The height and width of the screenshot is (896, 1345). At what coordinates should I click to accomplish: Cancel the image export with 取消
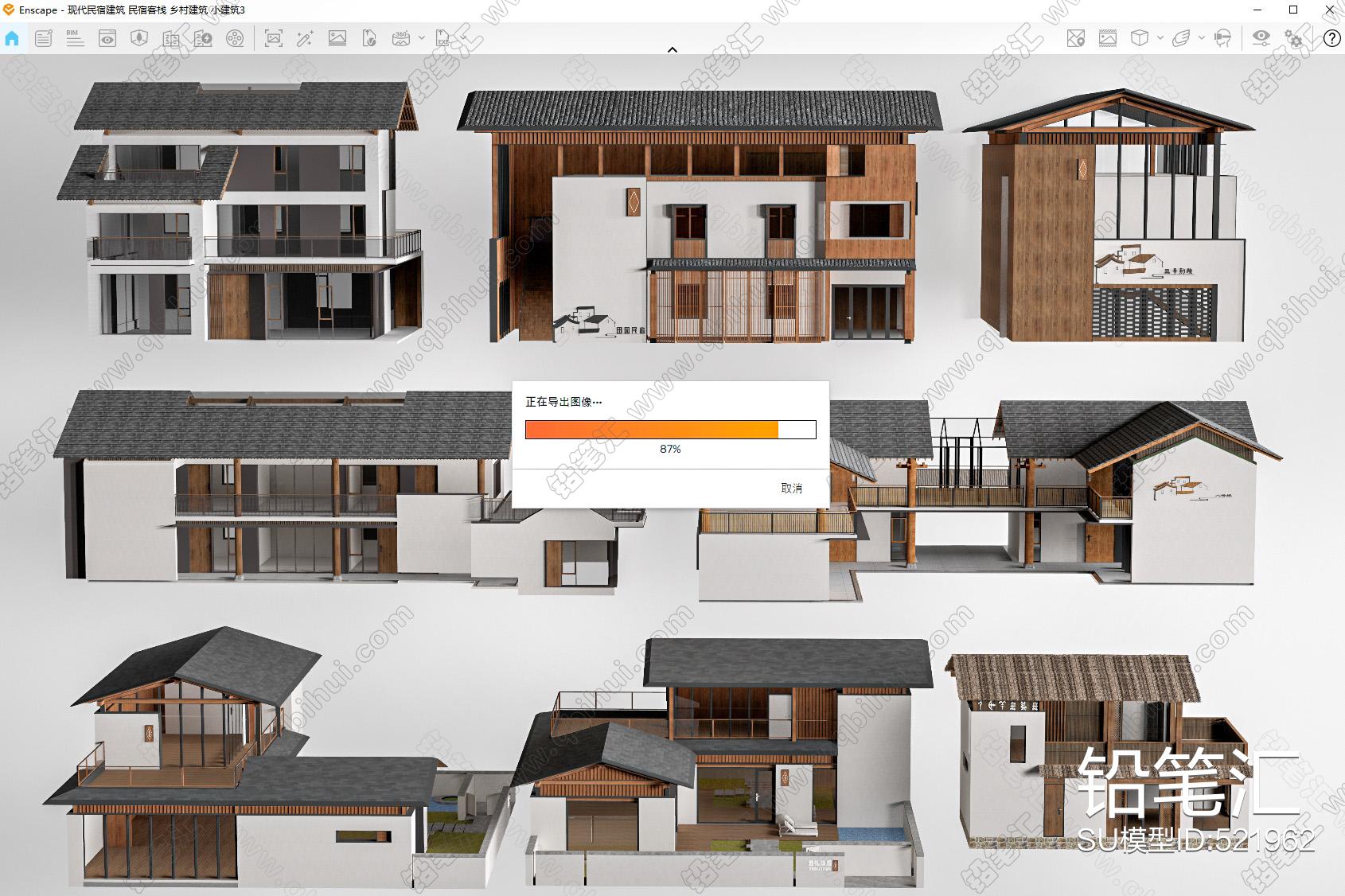(792, 489)
